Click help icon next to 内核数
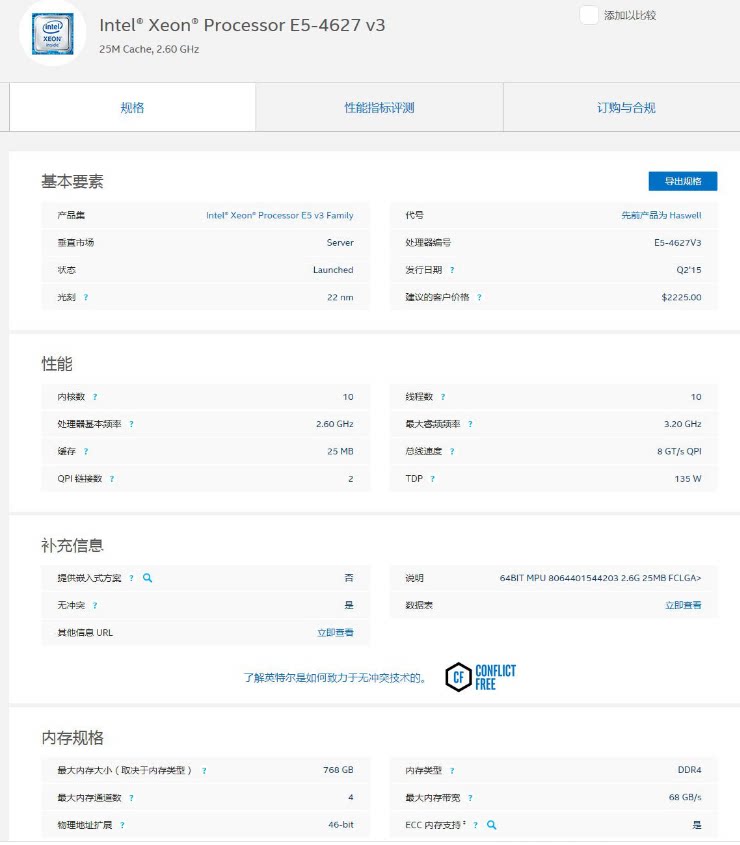Image resolution: width=740 pixels, height=845 pixels. pos(95,397)
